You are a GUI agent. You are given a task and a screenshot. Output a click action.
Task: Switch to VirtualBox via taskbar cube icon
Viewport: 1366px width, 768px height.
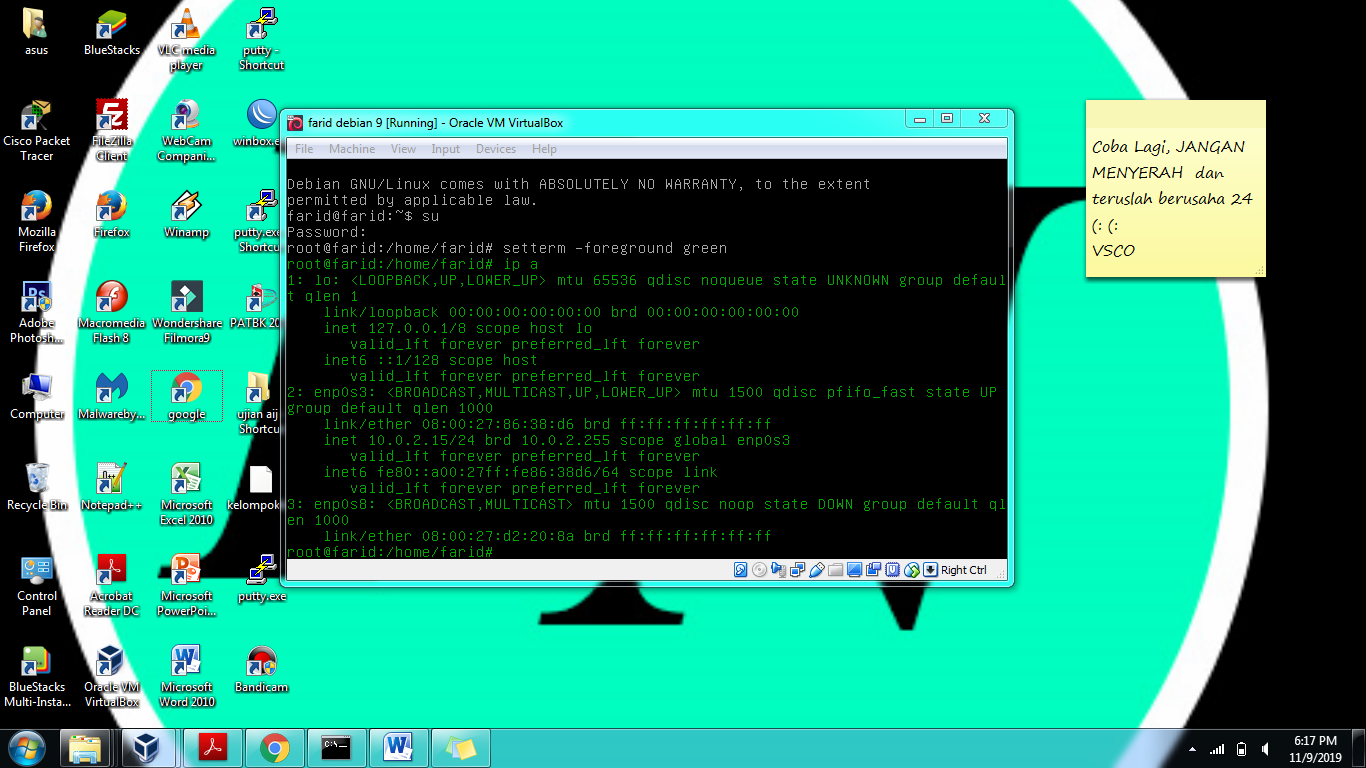147,747
